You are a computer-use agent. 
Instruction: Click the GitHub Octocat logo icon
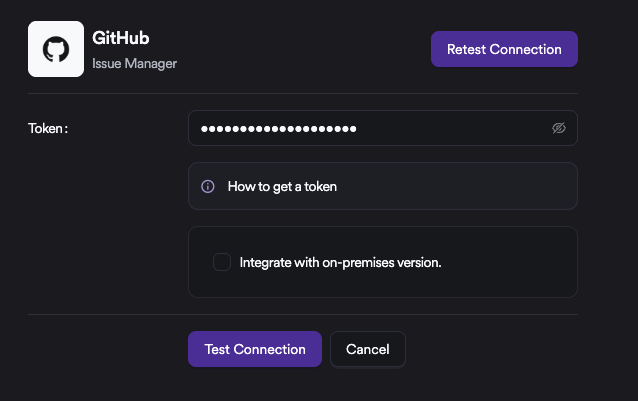tap(55, 49)
